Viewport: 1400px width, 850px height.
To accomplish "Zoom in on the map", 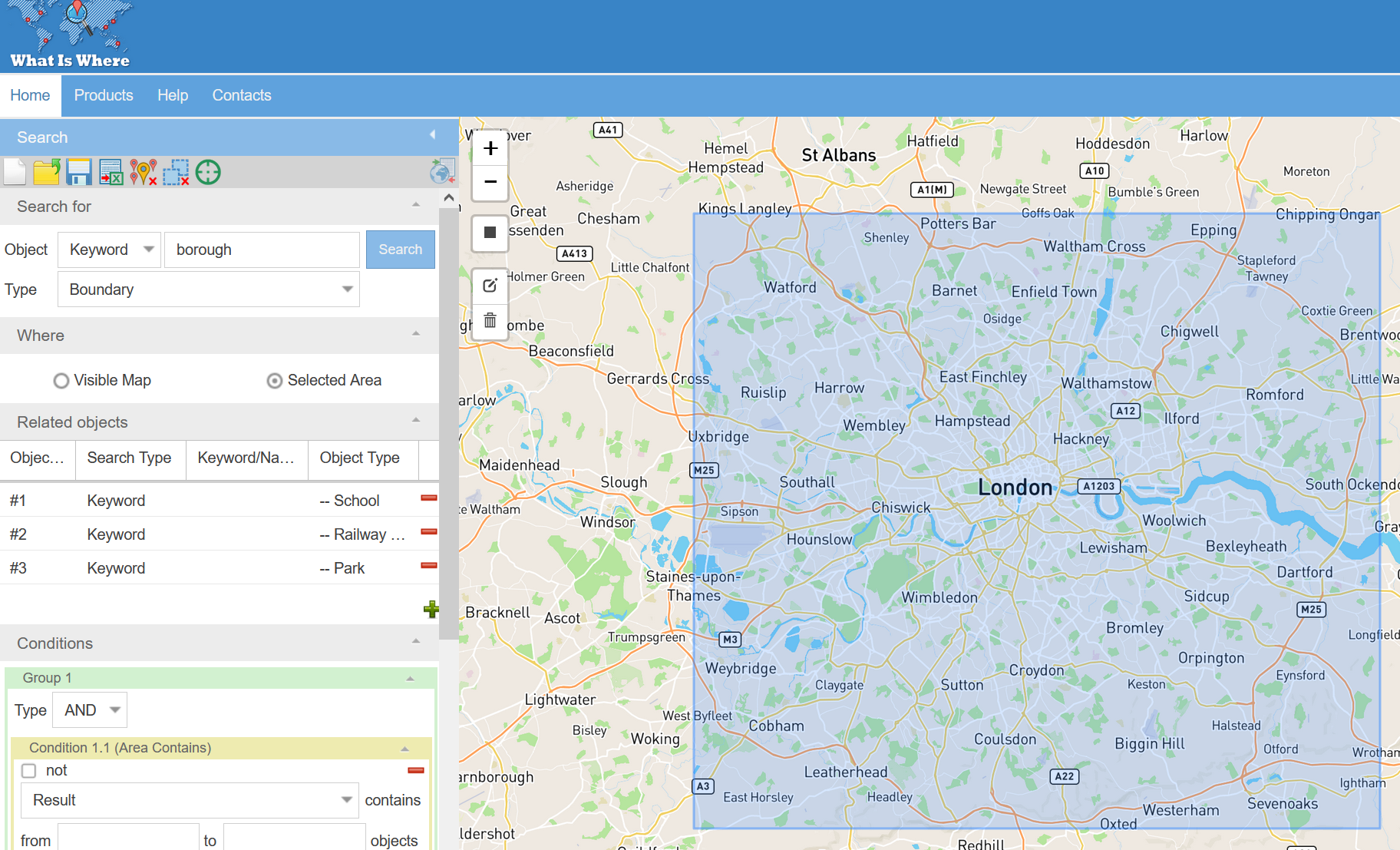I will point(490,148).
